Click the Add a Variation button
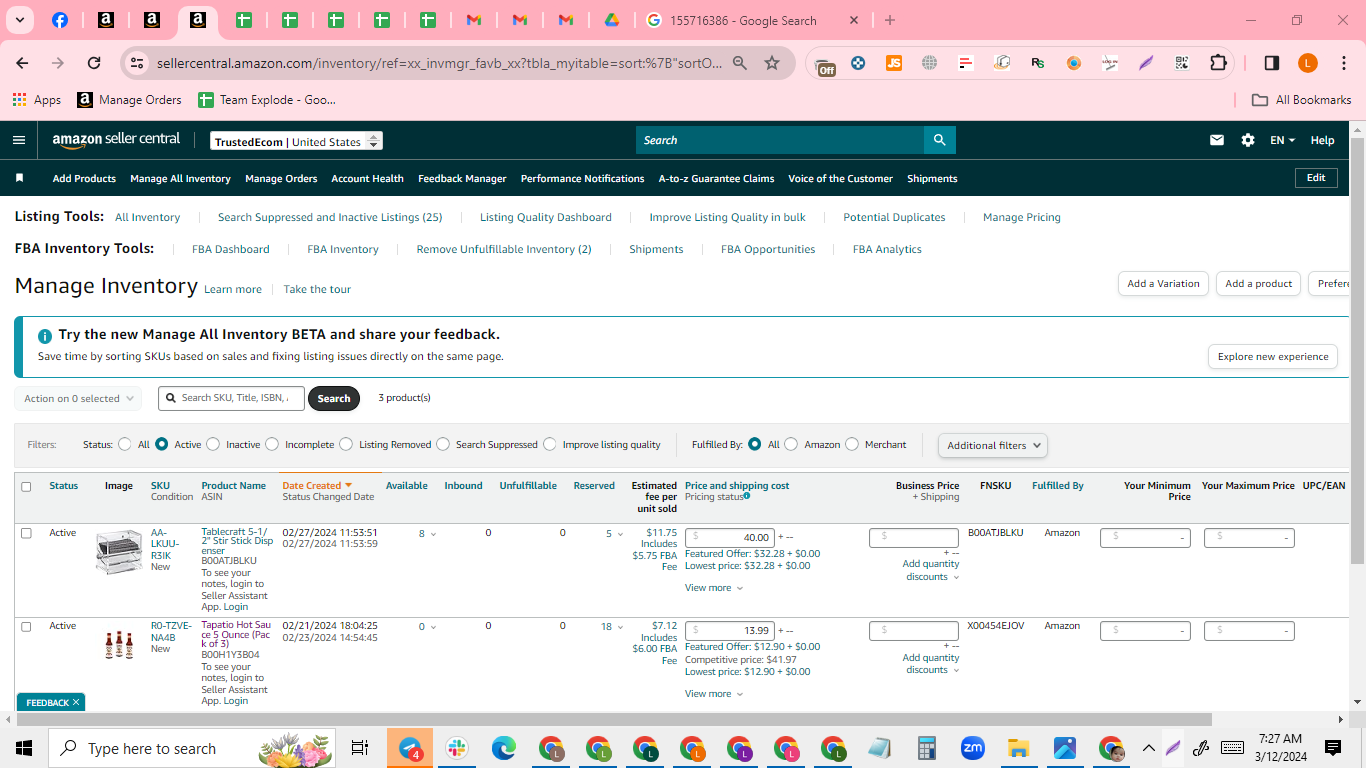1366x768 pixels. (1163, 284)
